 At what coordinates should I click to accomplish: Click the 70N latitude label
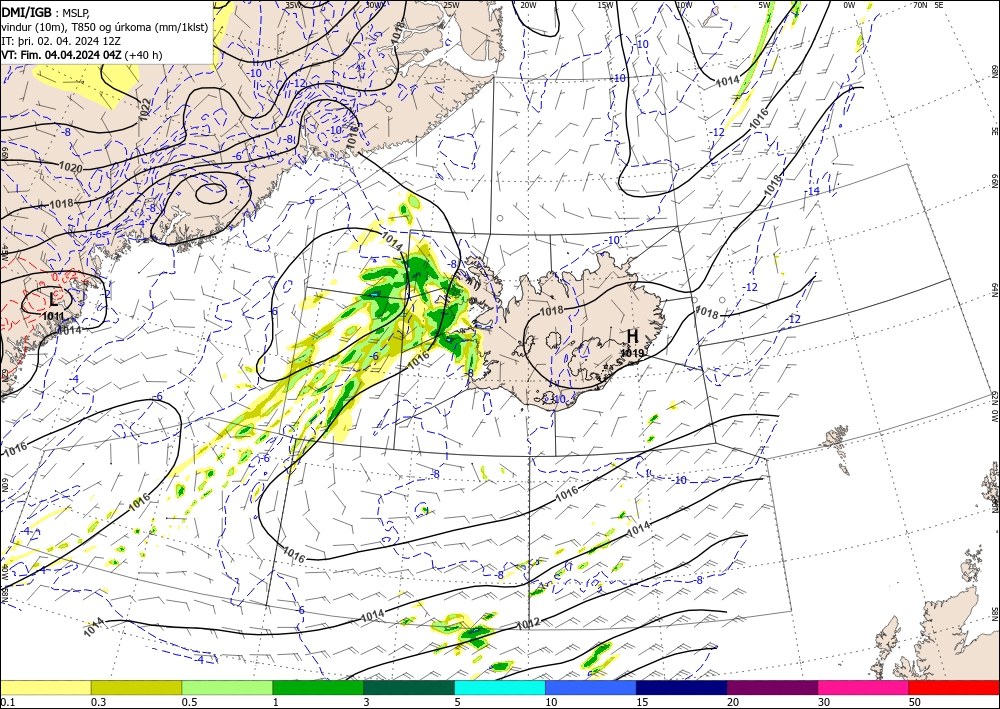click(920, 5)
